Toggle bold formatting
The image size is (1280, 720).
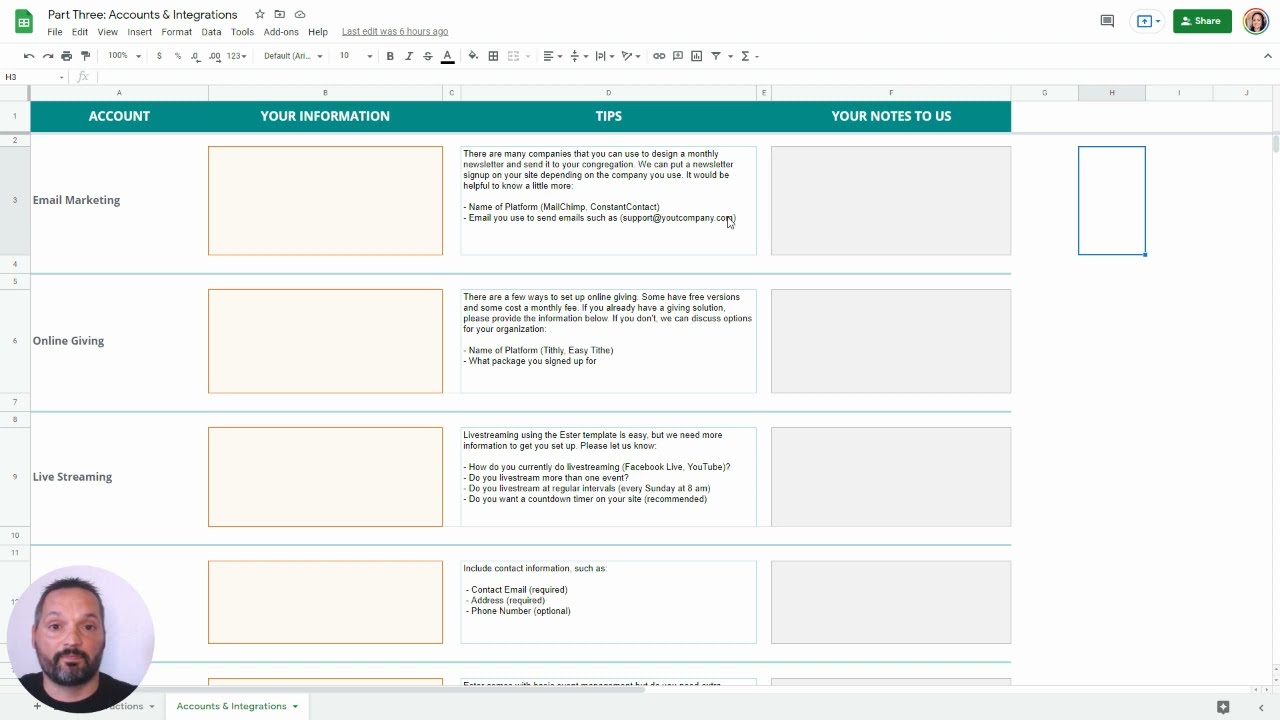[x=390, y=56]
